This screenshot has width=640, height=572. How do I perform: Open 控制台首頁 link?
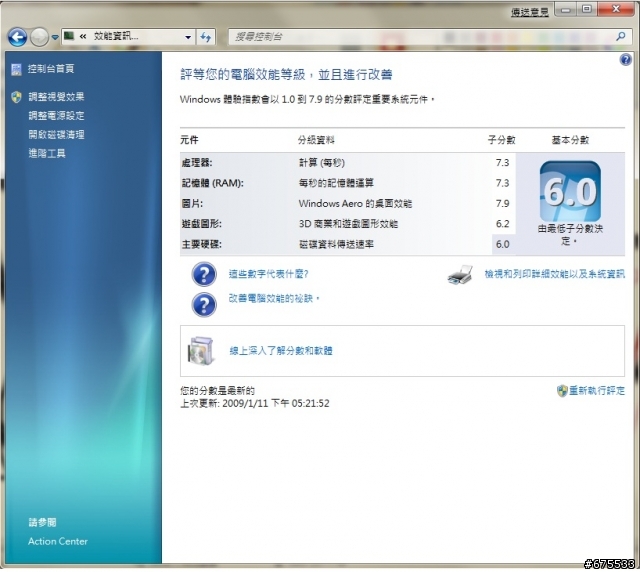pyautogui.click(x=51, y=69)
